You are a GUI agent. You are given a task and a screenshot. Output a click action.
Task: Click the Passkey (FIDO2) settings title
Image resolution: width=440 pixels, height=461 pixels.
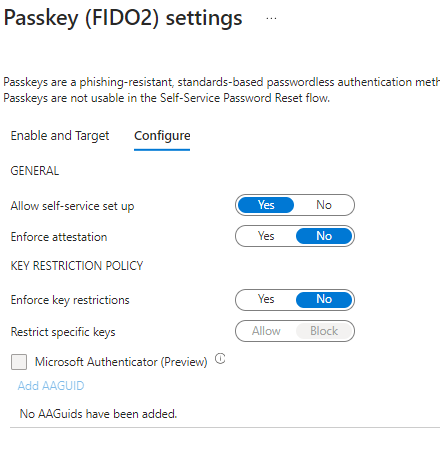pyautogui.click(x=123, y=18)
